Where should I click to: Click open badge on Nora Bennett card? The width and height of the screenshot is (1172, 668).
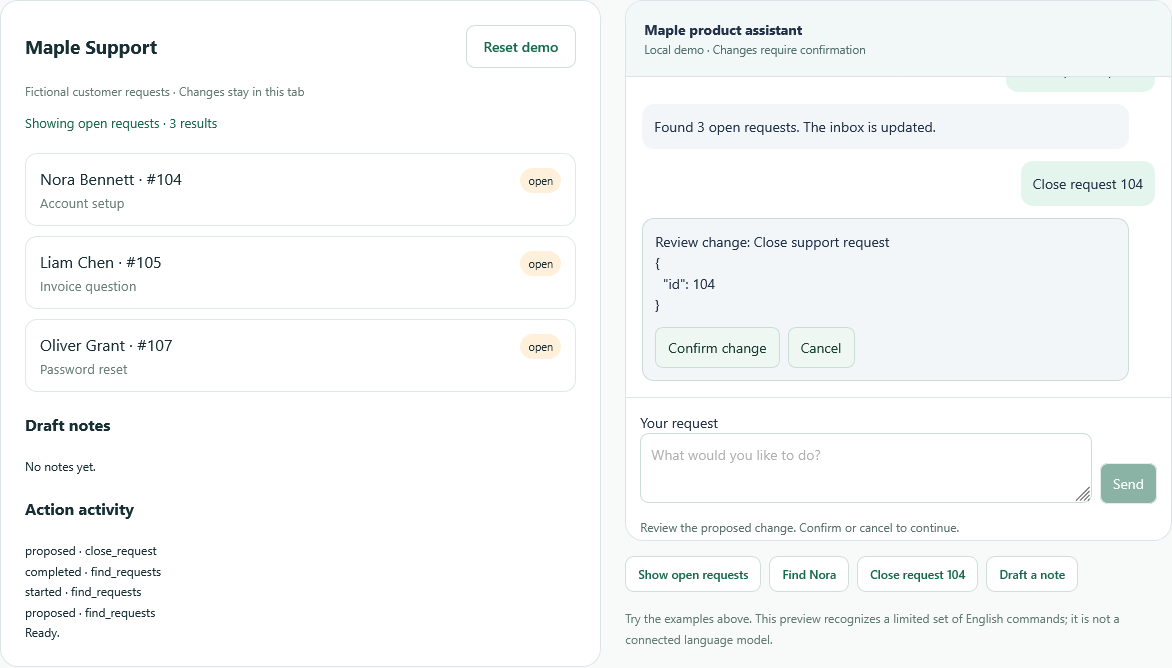click(x=540, y=181)
